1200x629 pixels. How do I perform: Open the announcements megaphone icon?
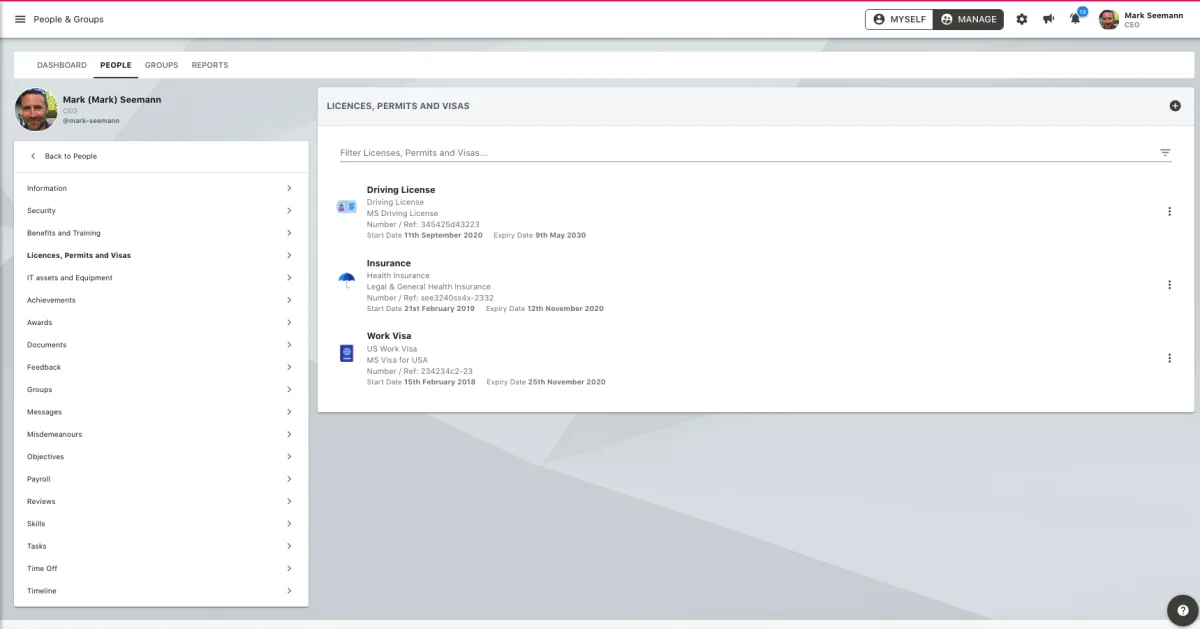coord(1048,19)
